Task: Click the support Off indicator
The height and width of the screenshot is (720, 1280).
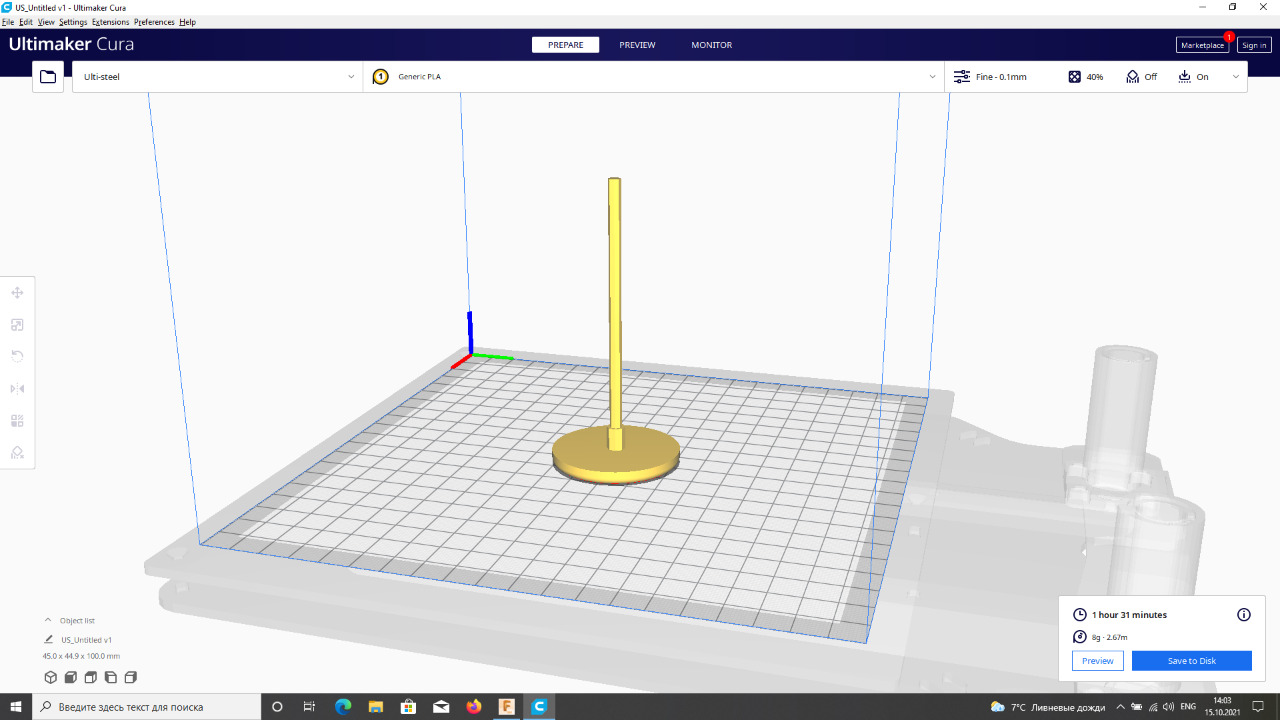Action: point(1141,77)
